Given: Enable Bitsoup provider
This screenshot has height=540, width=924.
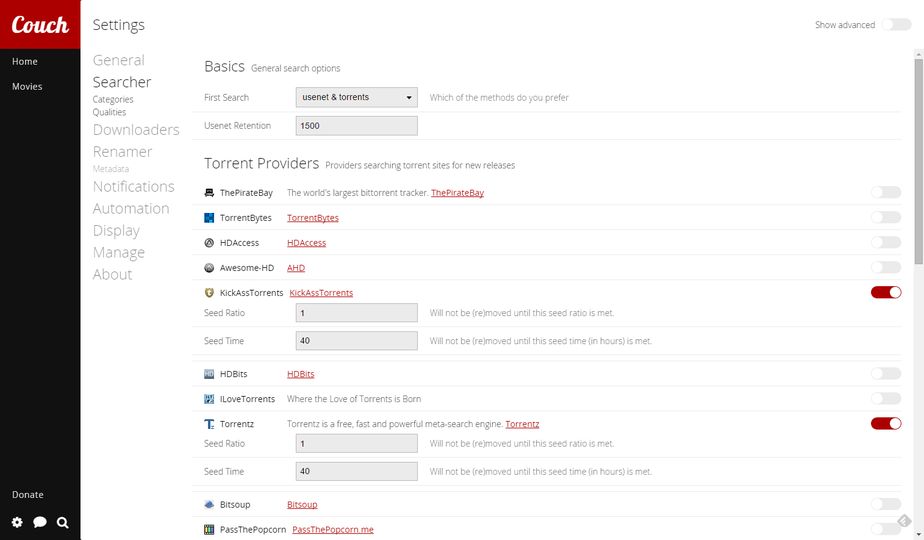Looking at the screenshot, I should (886, 504).
